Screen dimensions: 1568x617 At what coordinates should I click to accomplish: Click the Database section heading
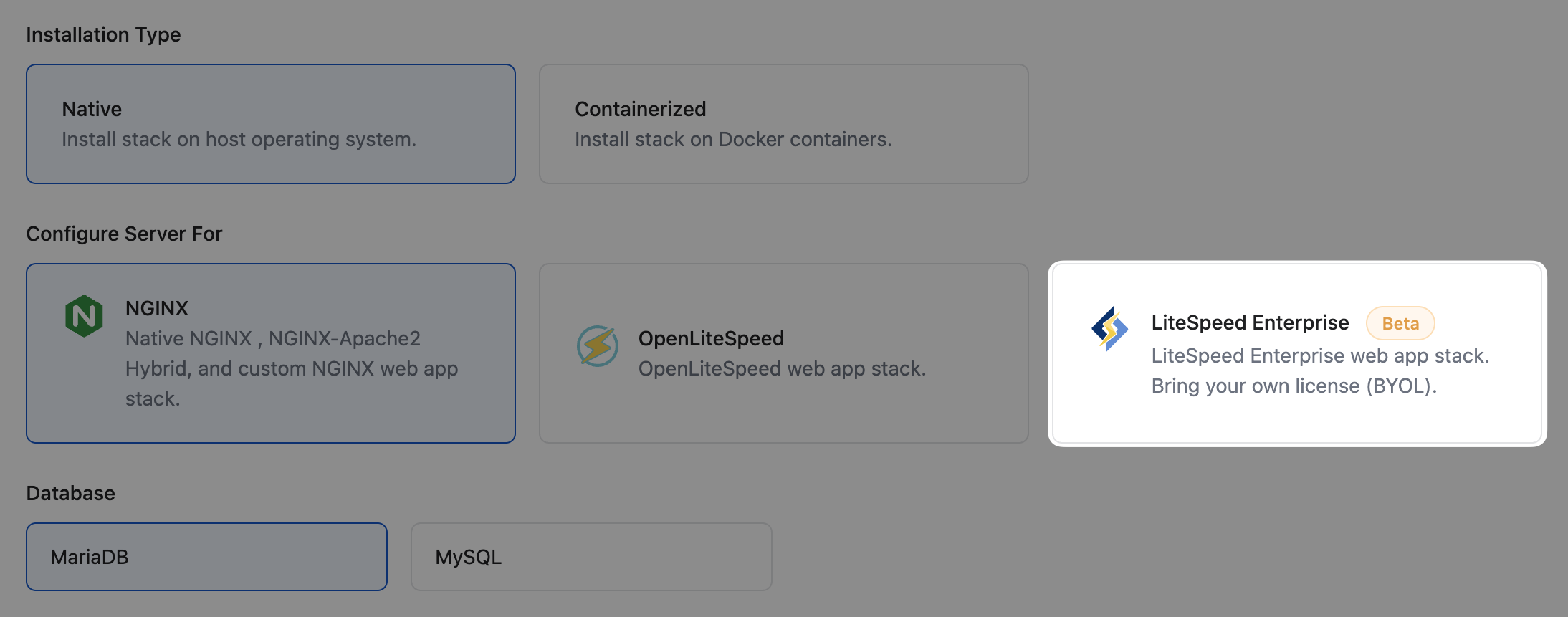[70, 493]
